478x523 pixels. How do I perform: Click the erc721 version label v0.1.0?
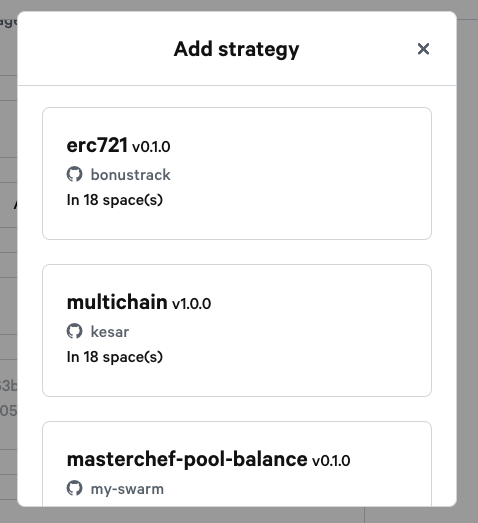click(151, 147)
